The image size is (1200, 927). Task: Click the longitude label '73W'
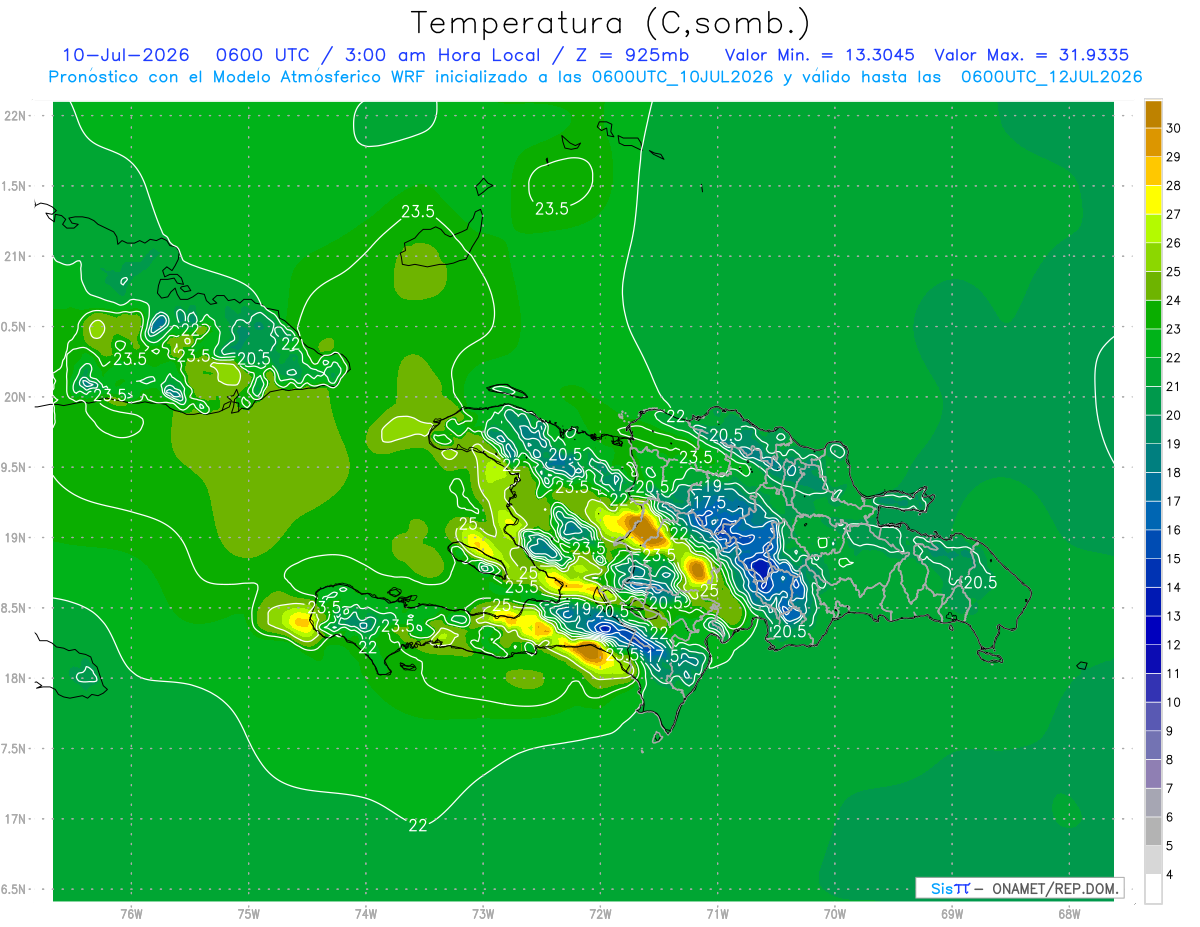[483, 914]
